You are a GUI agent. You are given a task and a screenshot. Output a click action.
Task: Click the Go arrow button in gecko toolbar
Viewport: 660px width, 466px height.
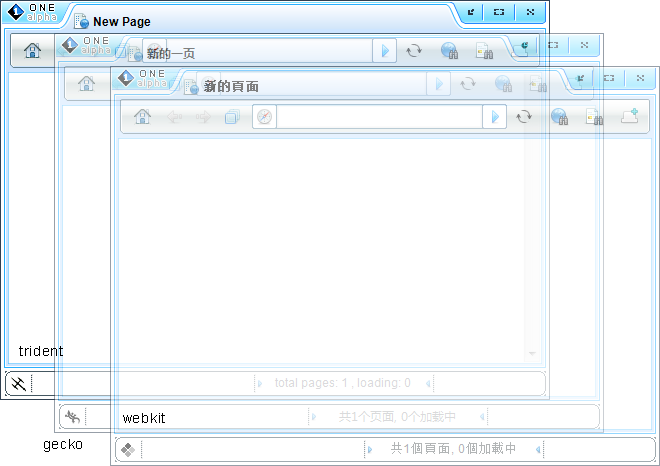439,83
